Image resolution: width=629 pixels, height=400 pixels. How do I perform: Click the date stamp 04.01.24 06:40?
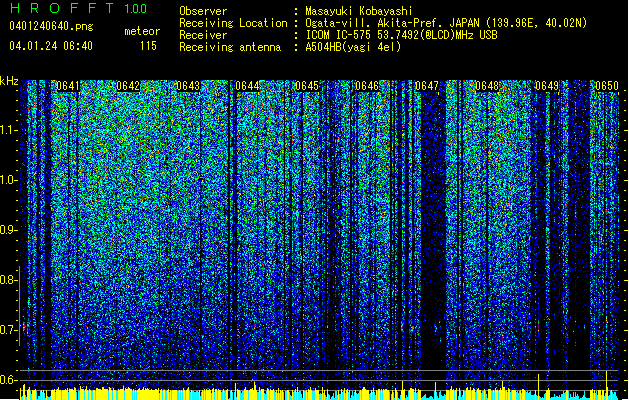click(x=51, y=46)
